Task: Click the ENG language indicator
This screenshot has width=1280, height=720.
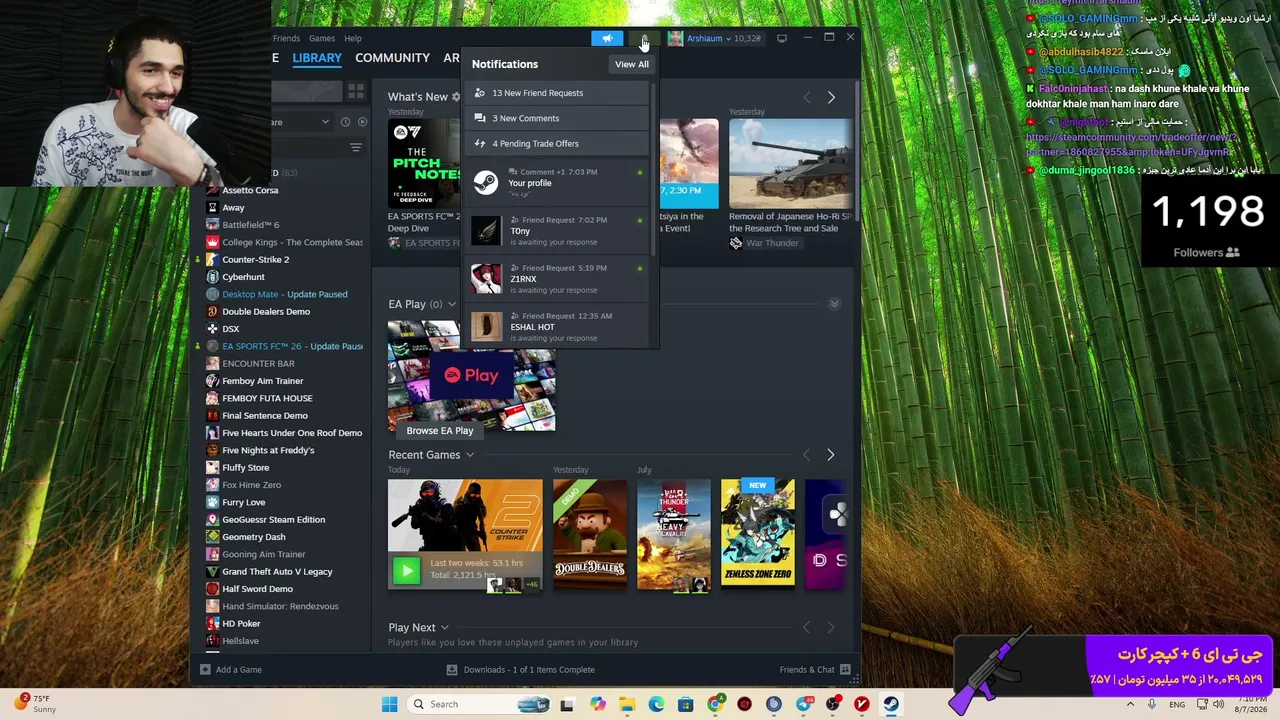Action: 1177,704
